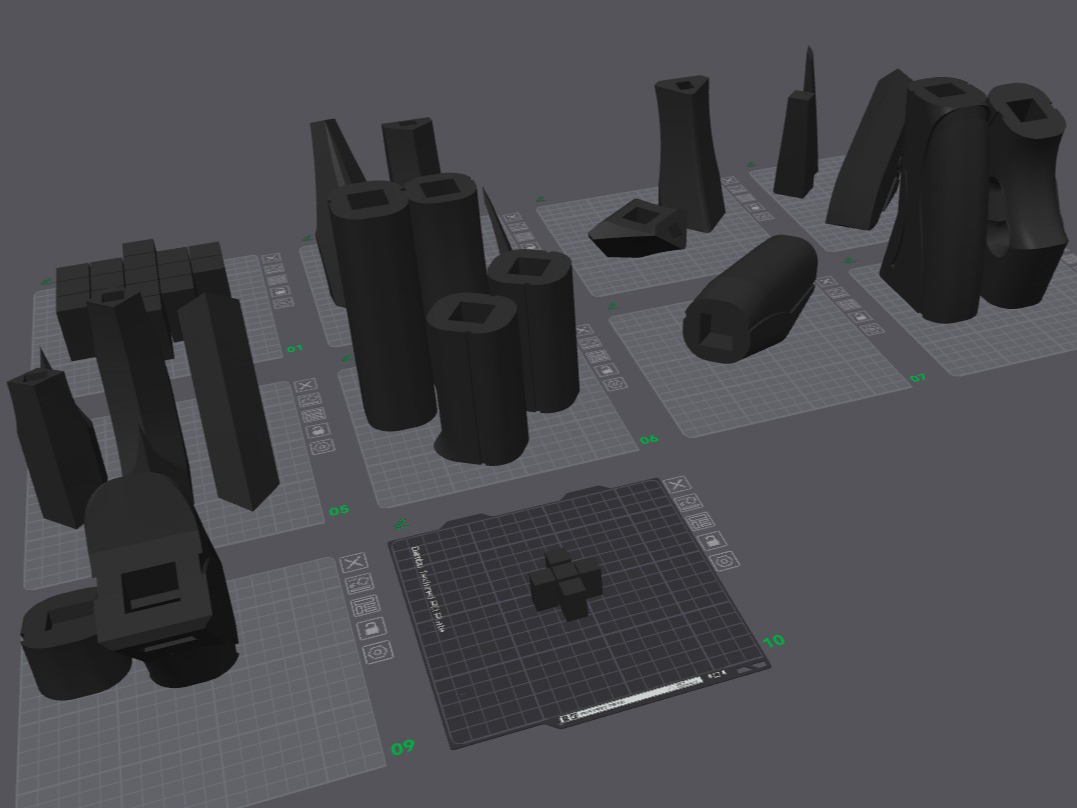Click the X icon on plate 09
1077x808 pixels.
coord(354,563)
